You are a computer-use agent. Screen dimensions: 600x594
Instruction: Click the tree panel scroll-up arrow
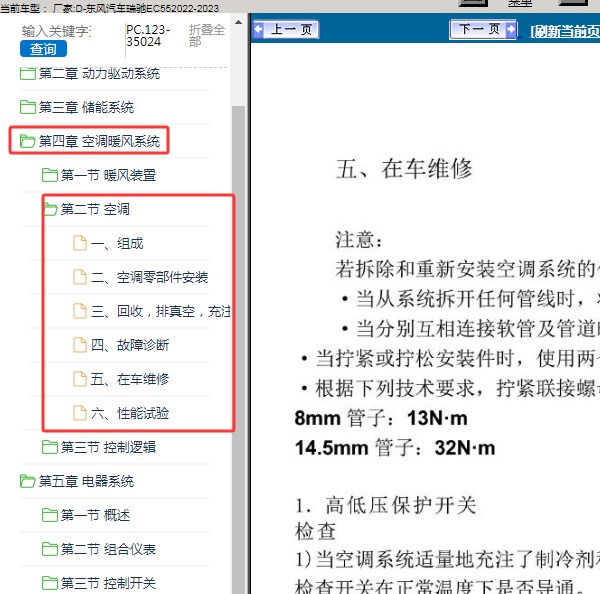238,22
